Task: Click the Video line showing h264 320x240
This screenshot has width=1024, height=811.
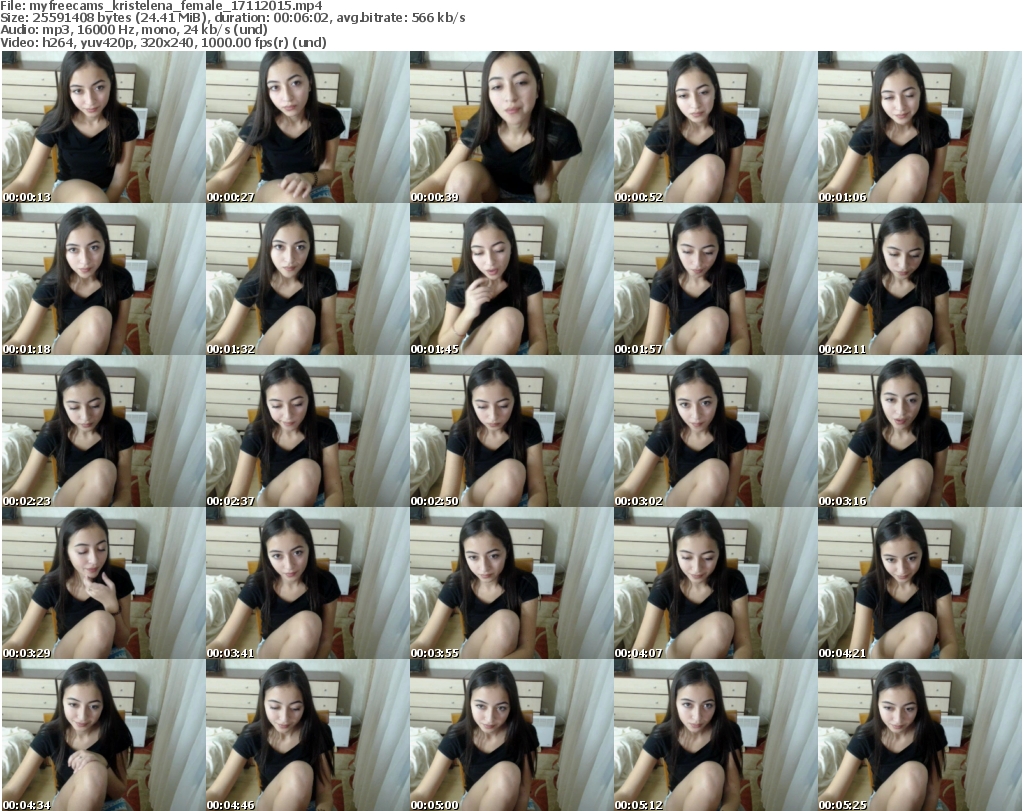Action: [x=163, y=42]
